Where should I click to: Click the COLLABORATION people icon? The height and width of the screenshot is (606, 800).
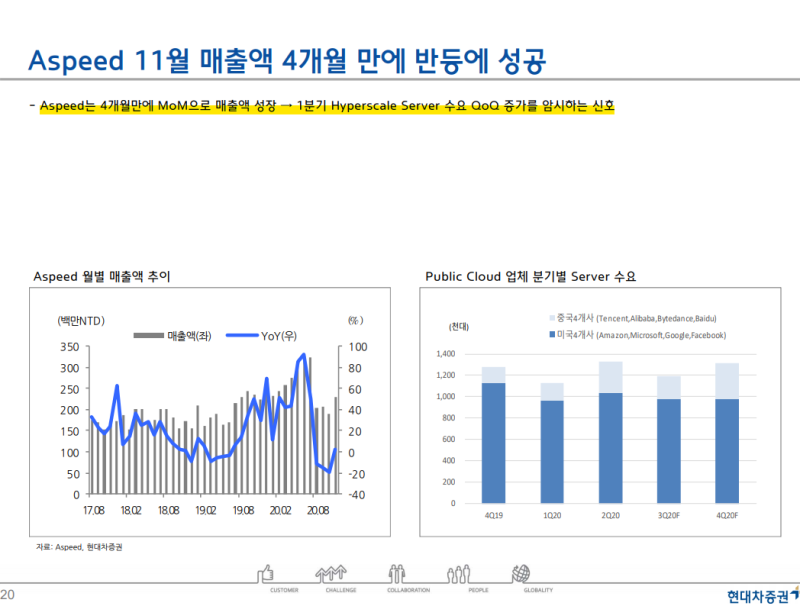pos(396,572)
